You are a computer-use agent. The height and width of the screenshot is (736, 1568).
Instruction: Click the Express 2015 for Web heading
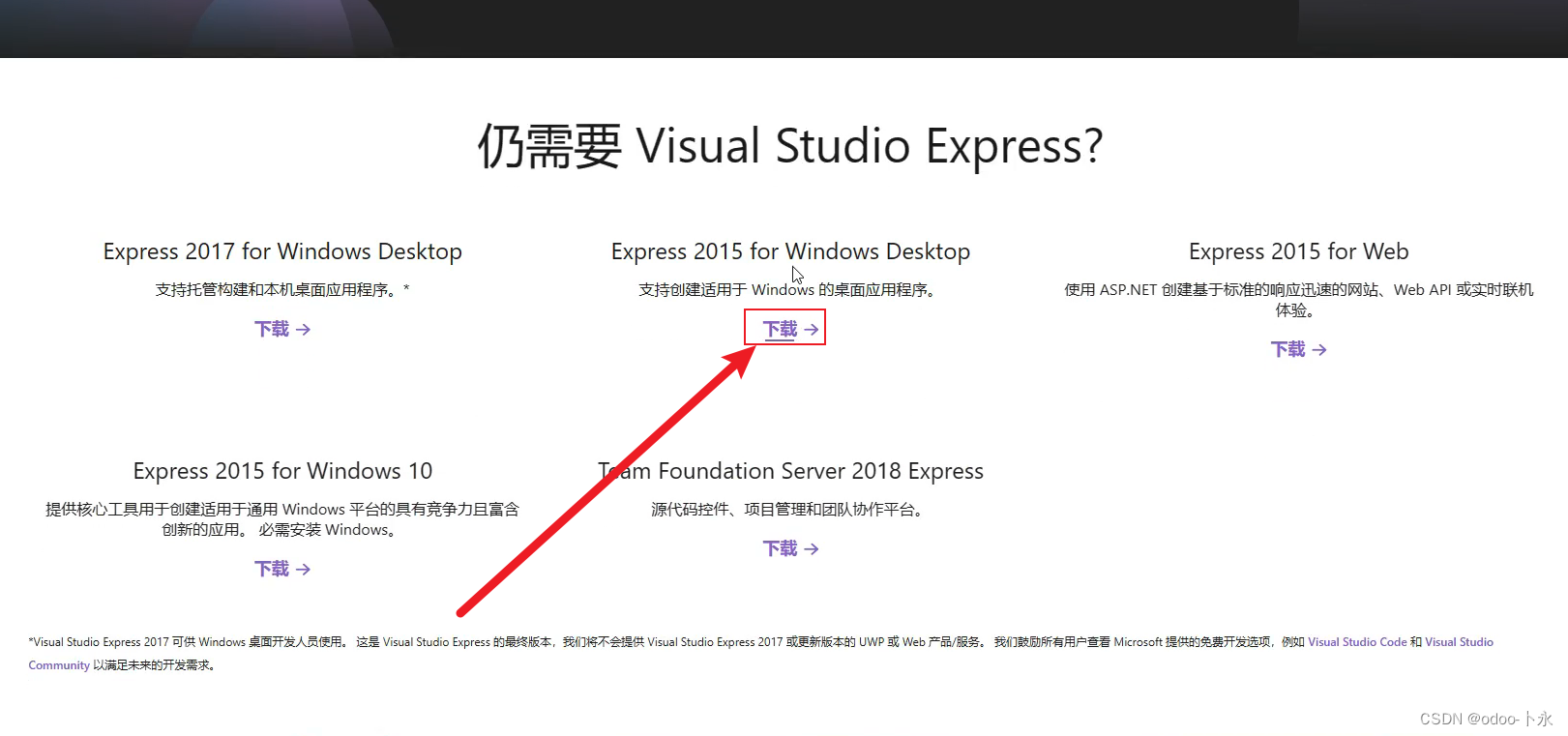pos(1298,251)
